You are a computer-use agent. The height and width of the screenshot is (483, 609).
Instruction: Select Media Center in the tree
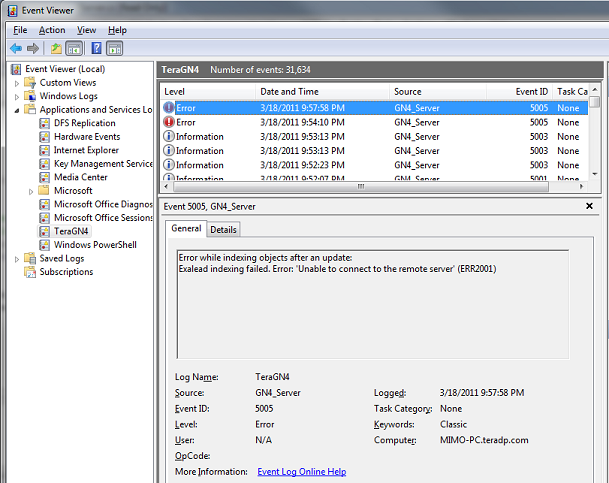tap(81, 177)
